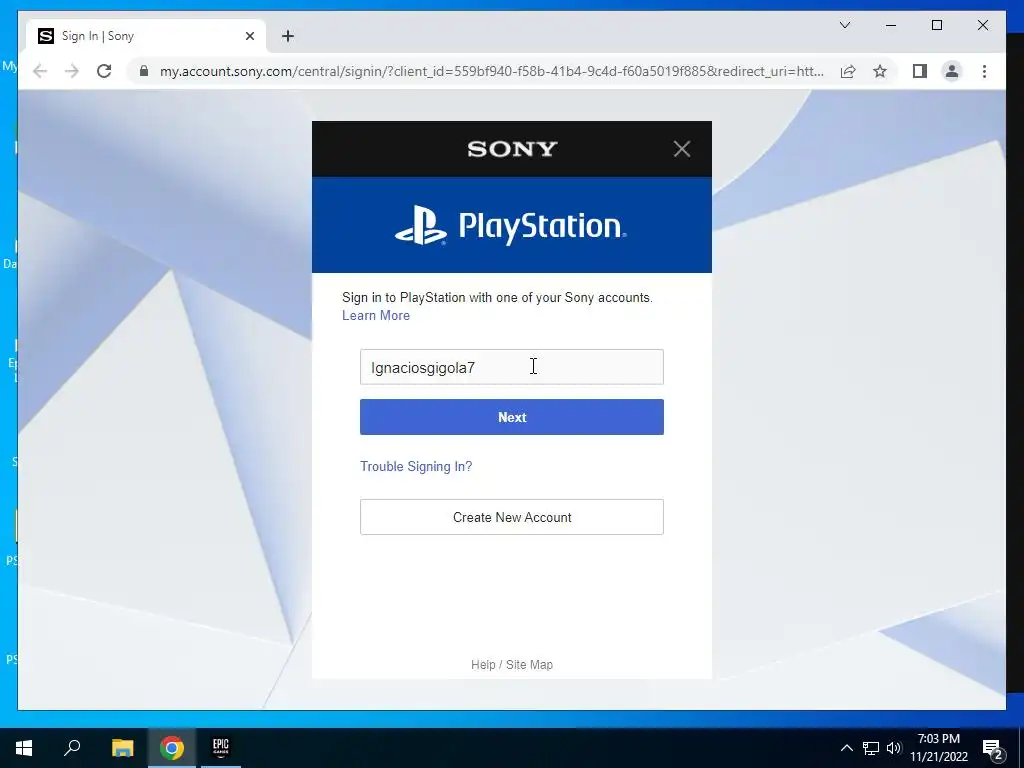Image resolution: width=1024 pixels, height=768 pixels.
Task: Open the Trouble Signing In? link
Action: click(416, 466)
